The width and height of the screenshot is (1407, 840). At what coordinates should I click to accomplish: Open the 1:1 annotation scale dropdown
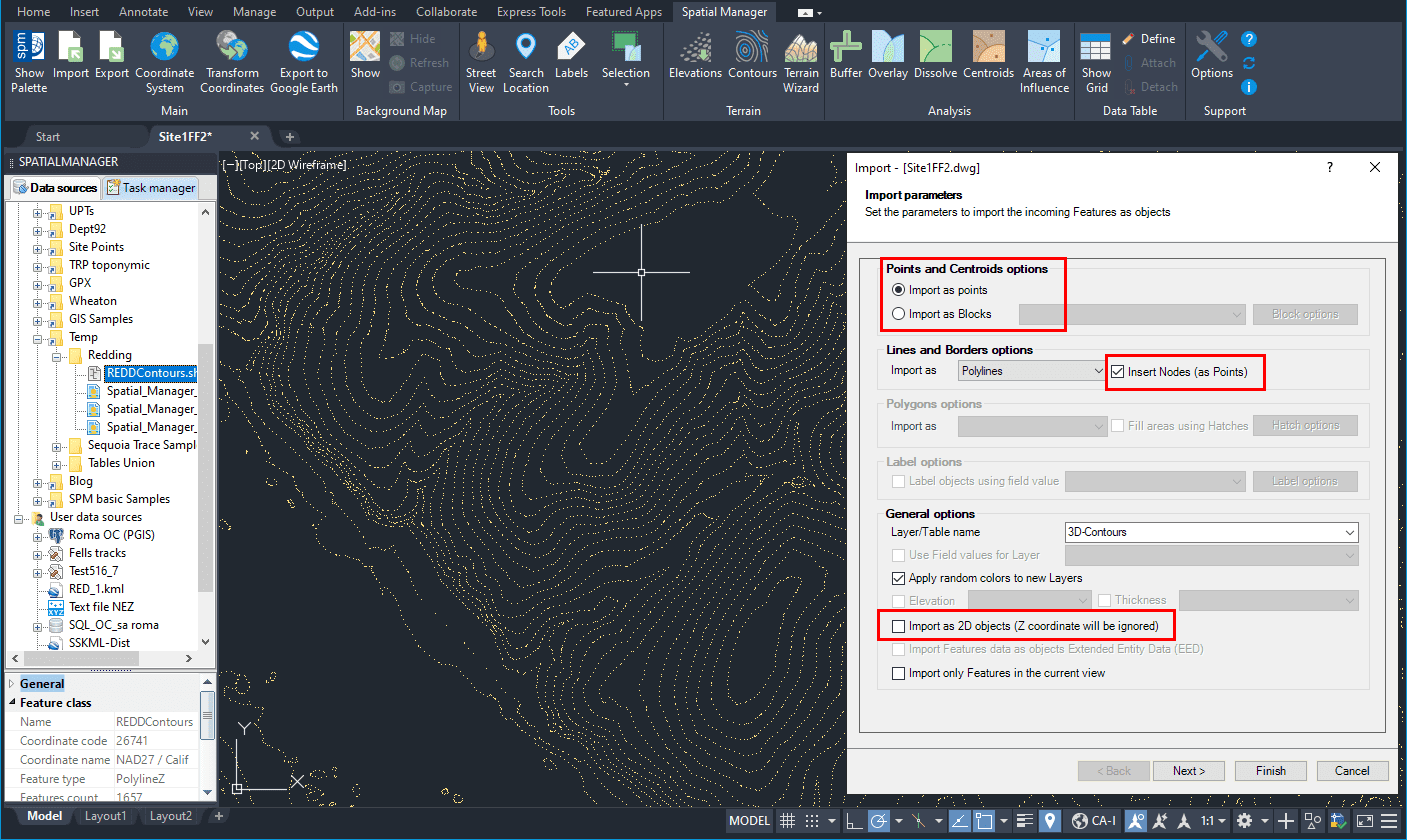pos(1211,821)
